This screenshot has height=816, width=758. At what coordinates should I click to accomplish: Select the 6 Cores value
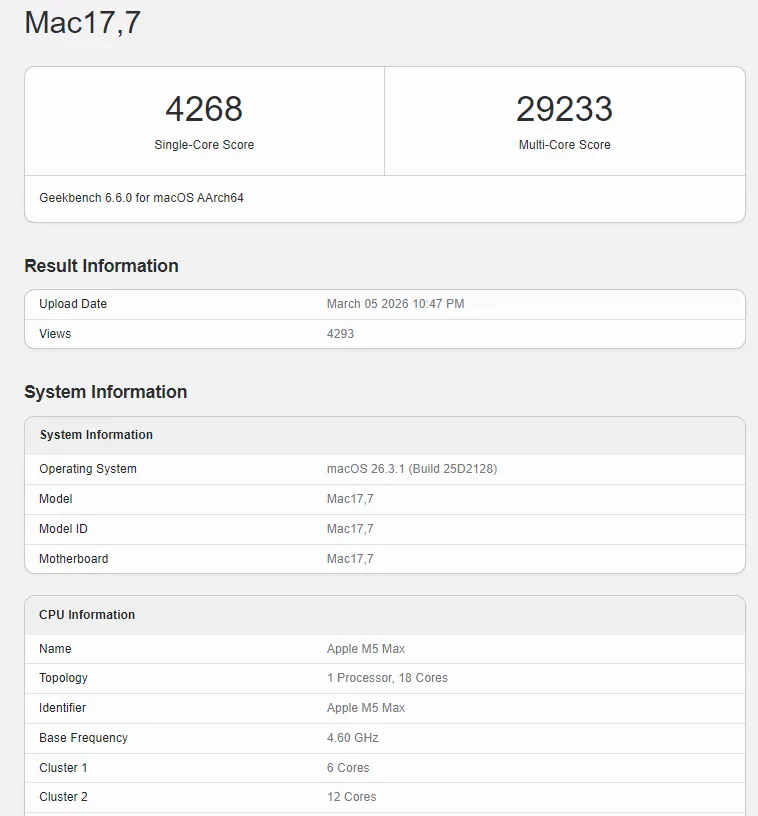[x=348, y=768]
